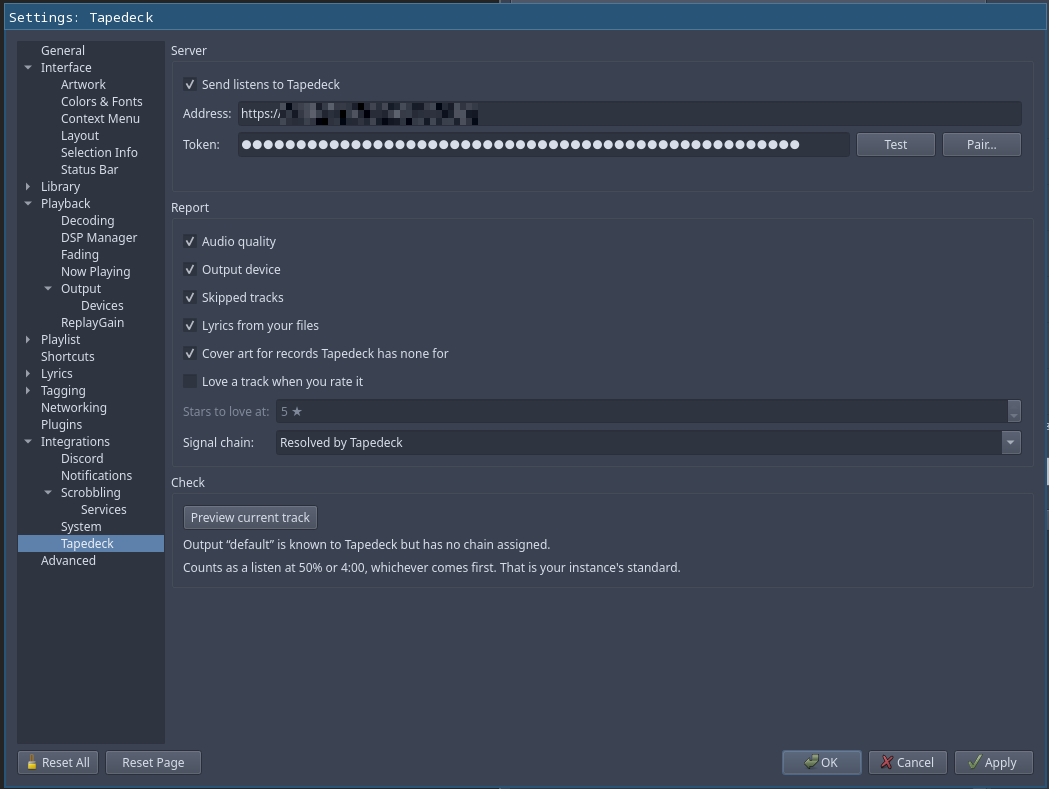Collapse the Integrations tree node
Screen dimensions: 1049x789
coord(28,442)
